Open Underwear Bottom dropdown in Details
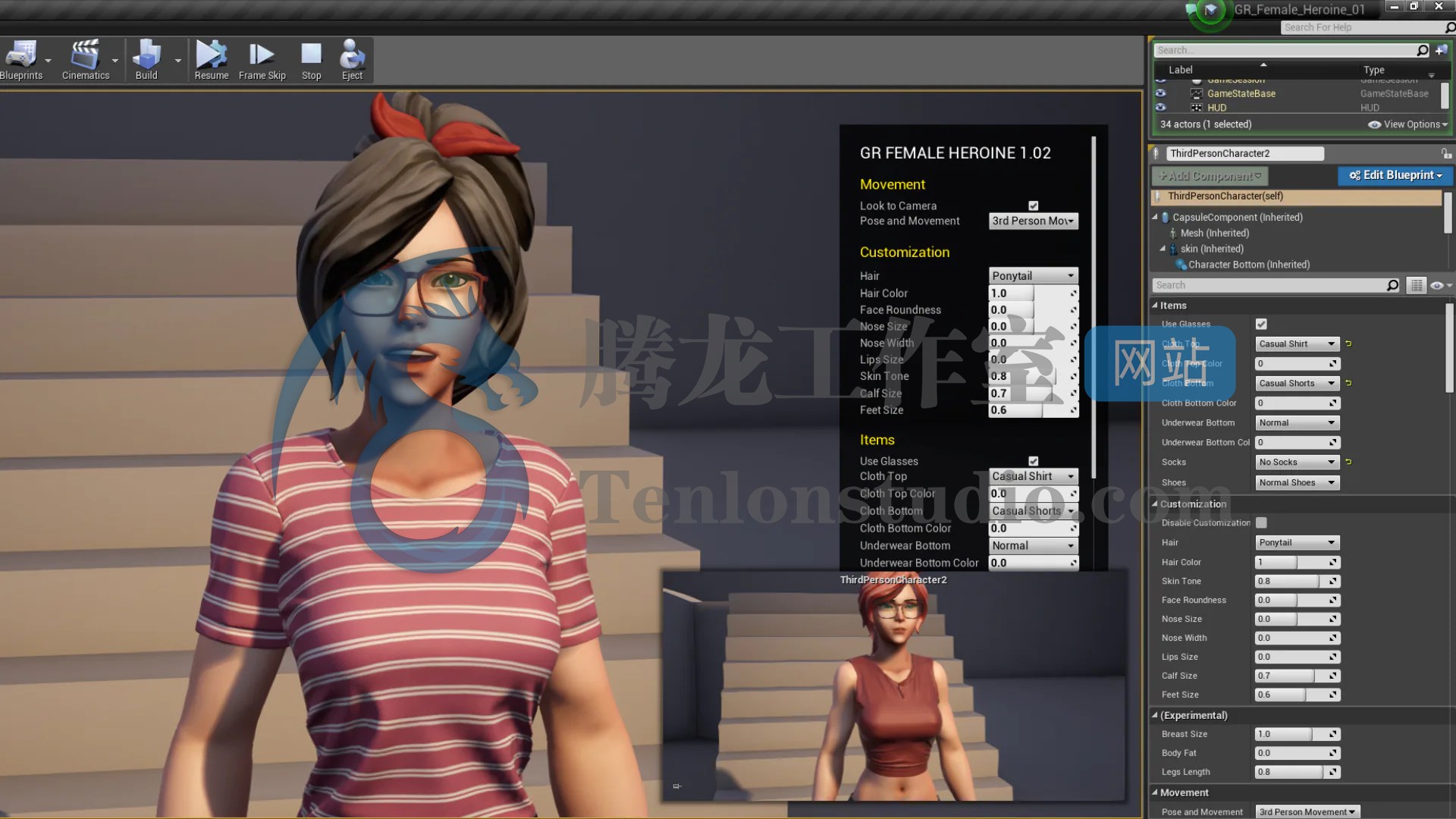Screen dimensions: 1456x819 pos(1297,422)
